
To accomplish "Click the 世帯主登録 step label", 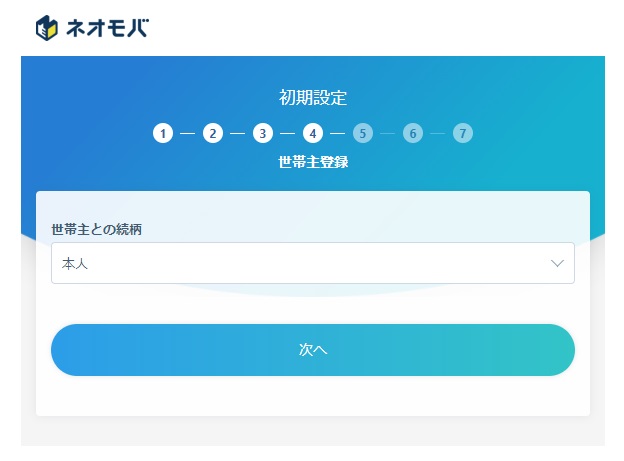I will pyautogui.click(x=313, y=162).
